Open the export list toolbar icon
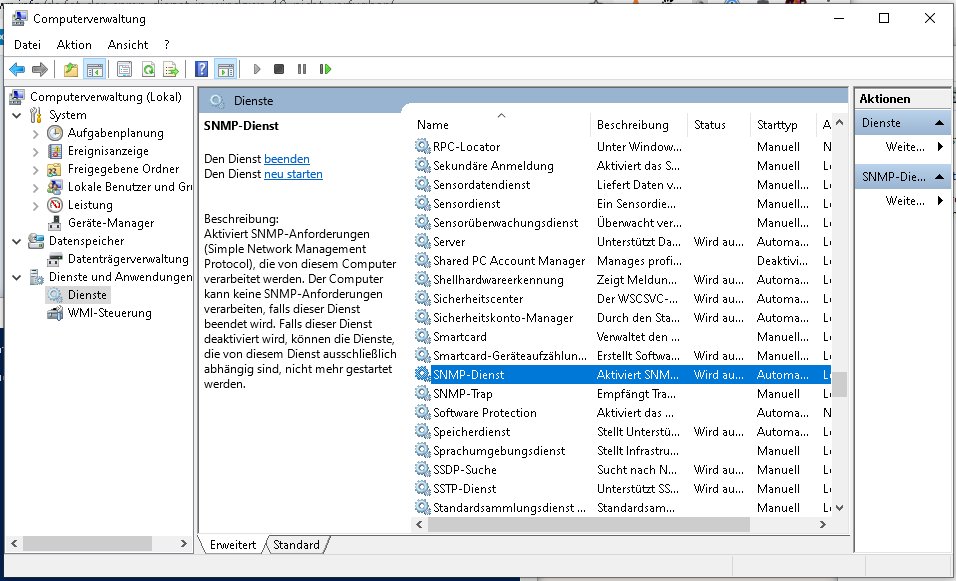 172,68
